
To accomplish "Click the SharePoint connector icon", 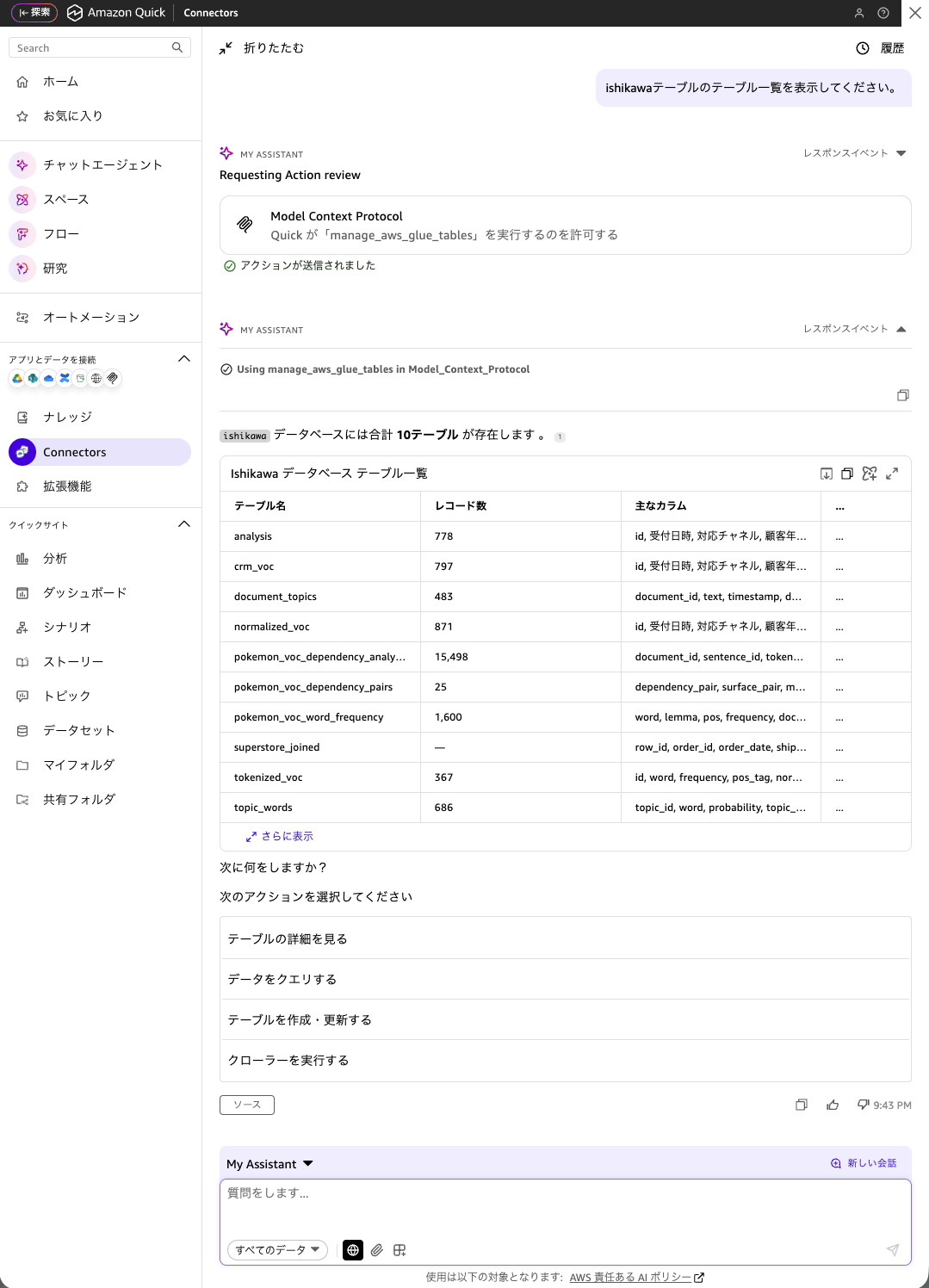I will coord(33,378).
